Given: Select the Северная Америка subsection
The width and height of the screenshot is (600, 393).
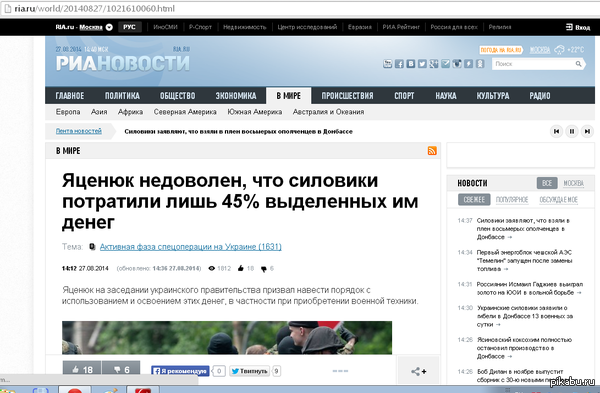Looking at the screenshot, I should click(185, 112).
